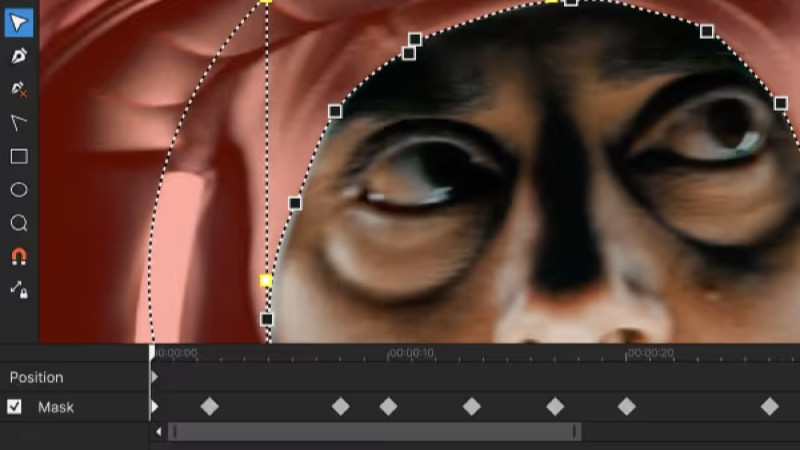This screenshot has height=450, width=800.
Task: Select mask point near left eyebrow
Action: point(335,111)
